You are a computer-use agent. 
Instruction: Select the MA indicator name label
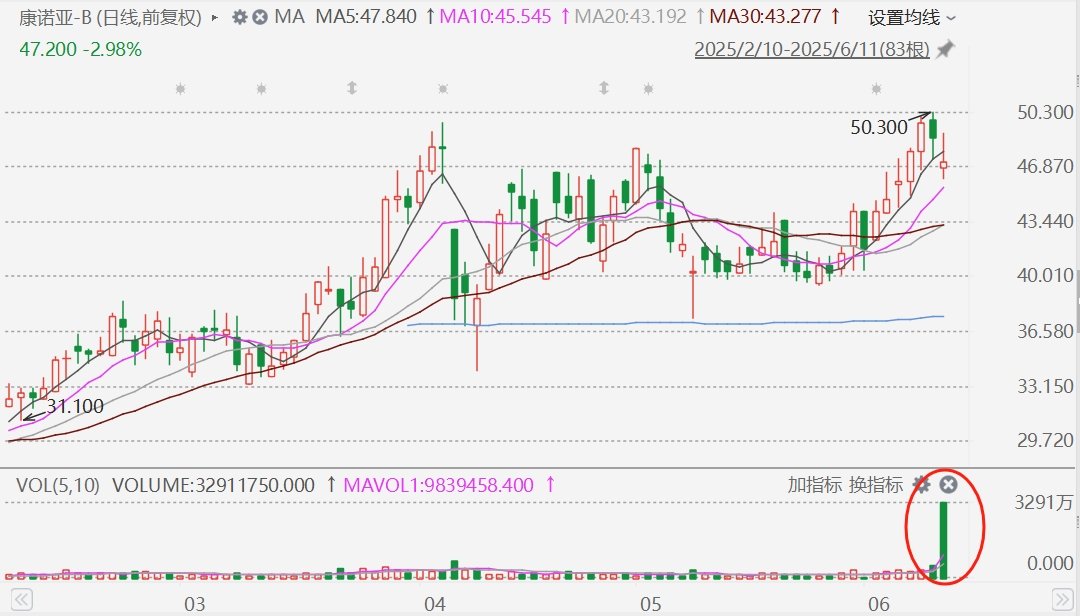click(x=289, y=18)
